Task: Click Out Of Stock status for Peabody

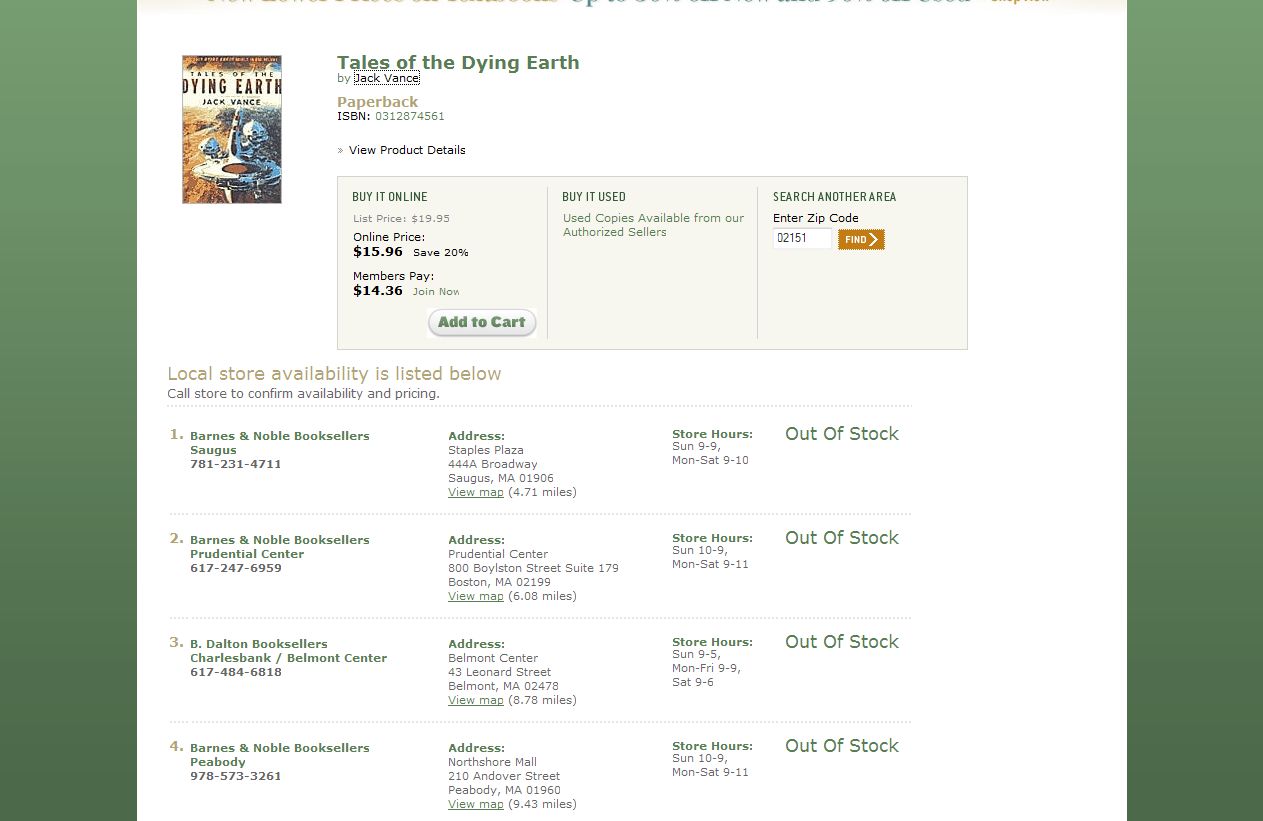Action: coord(842,746)
